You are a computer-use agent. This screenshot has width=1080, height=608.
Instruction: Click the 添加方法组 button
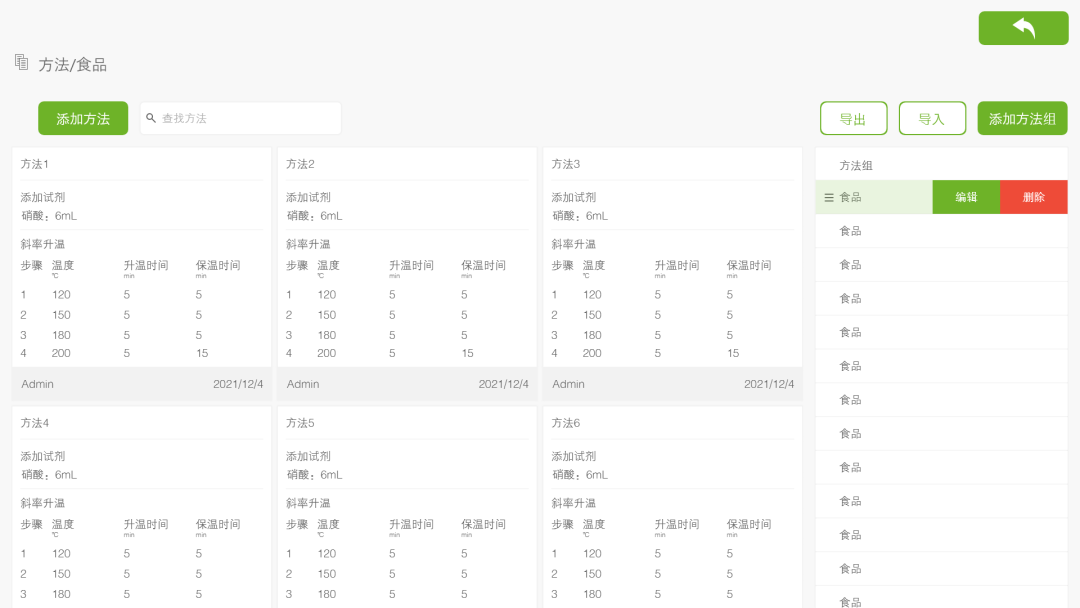coord(1022,118)
